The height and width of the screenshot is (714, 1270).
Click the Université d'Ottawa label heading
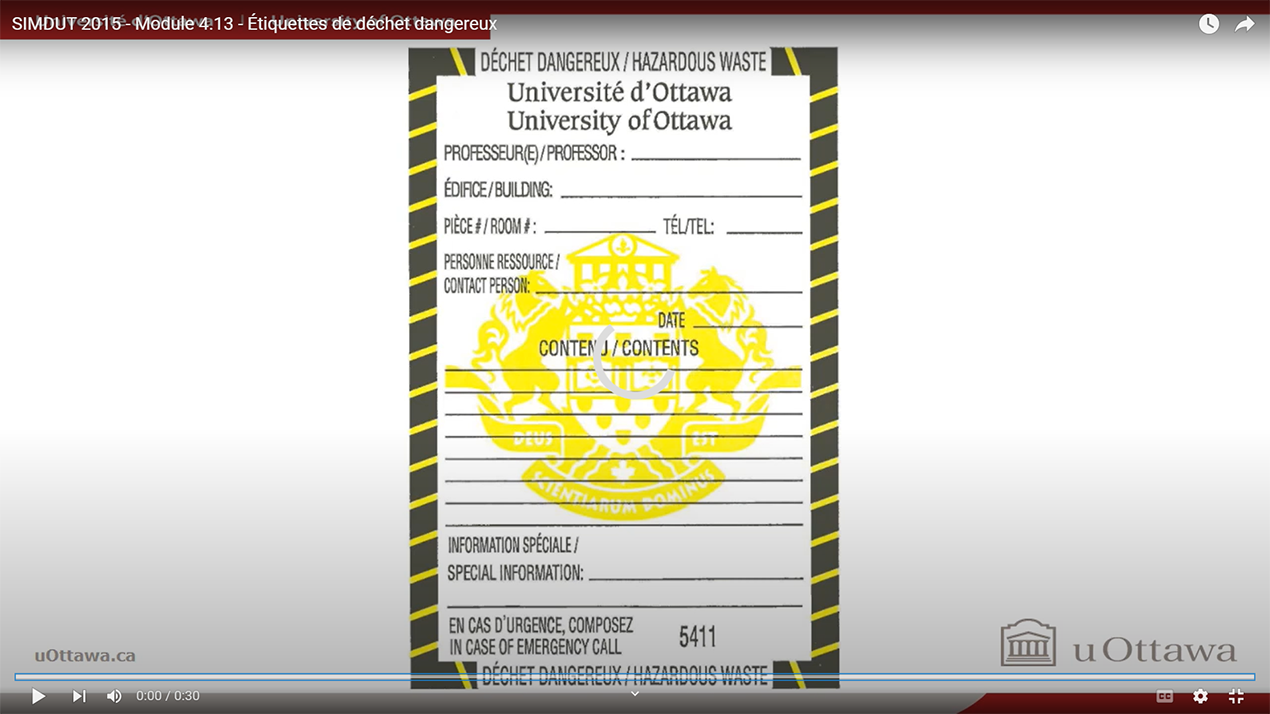tap(619, 93)
